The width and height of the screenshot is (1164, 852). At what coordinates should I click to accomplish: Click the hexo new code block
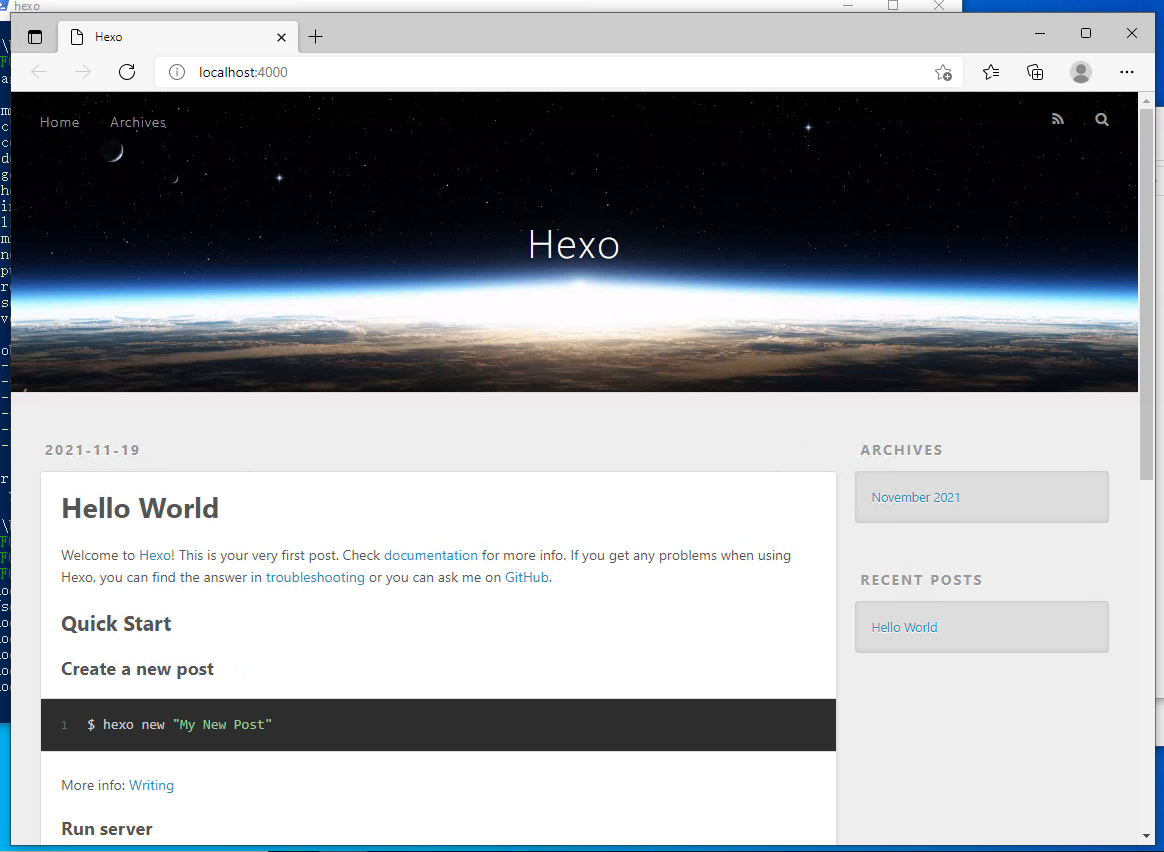tap(438, 724)
